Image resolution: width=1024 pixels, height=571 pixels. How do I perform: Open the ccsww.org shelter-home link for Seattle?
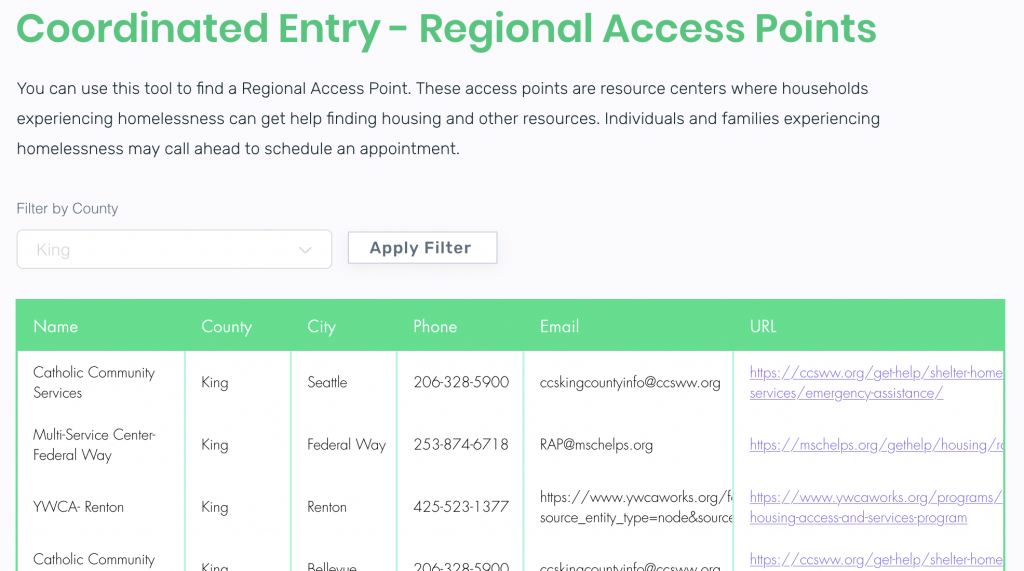point(876,383)
